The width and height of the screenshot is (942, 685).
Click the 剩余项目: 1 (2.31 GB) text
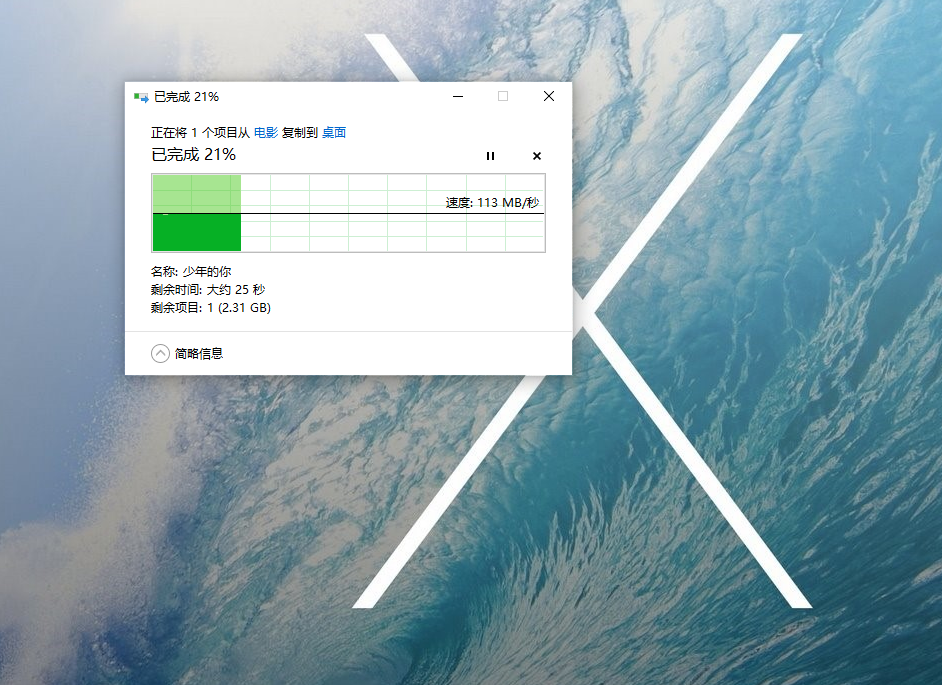coord(211,308)
